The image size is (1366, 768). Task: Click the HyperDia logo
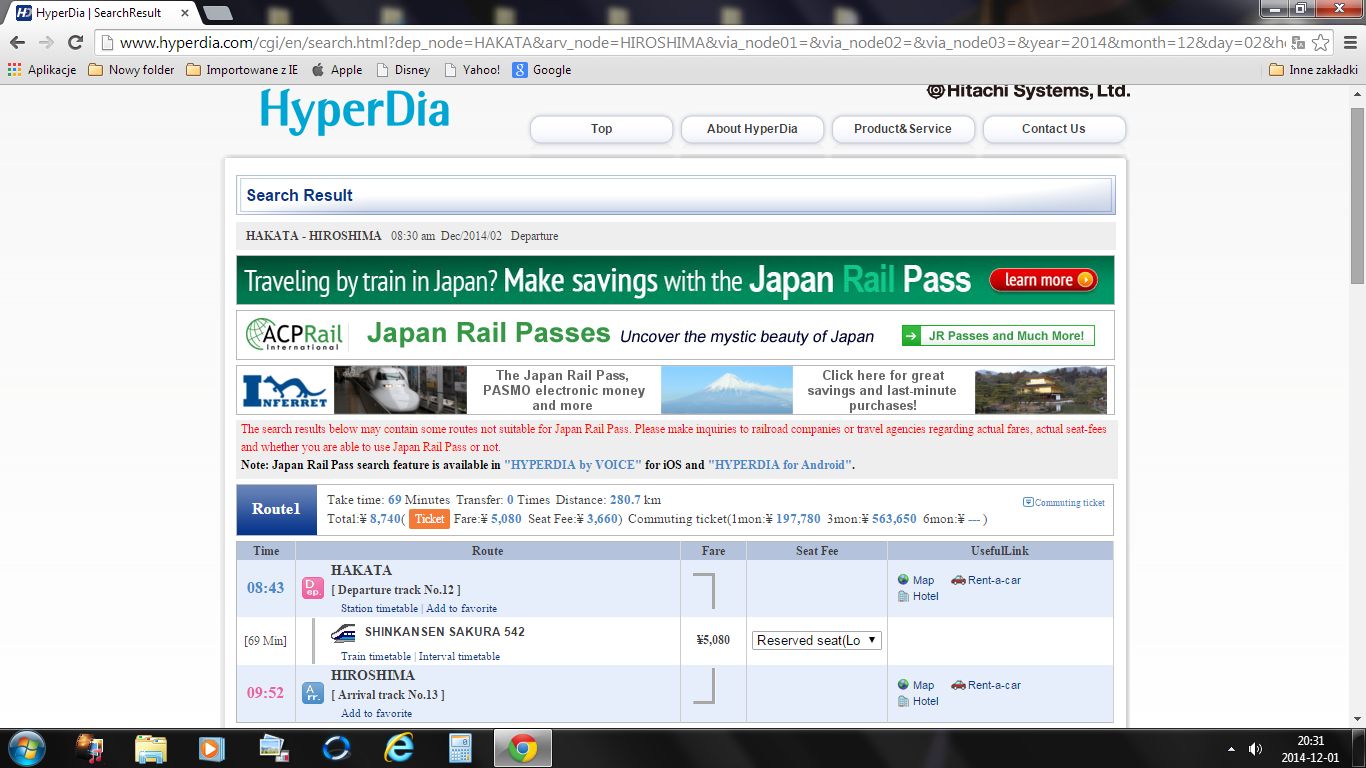[x=355, y=110]
